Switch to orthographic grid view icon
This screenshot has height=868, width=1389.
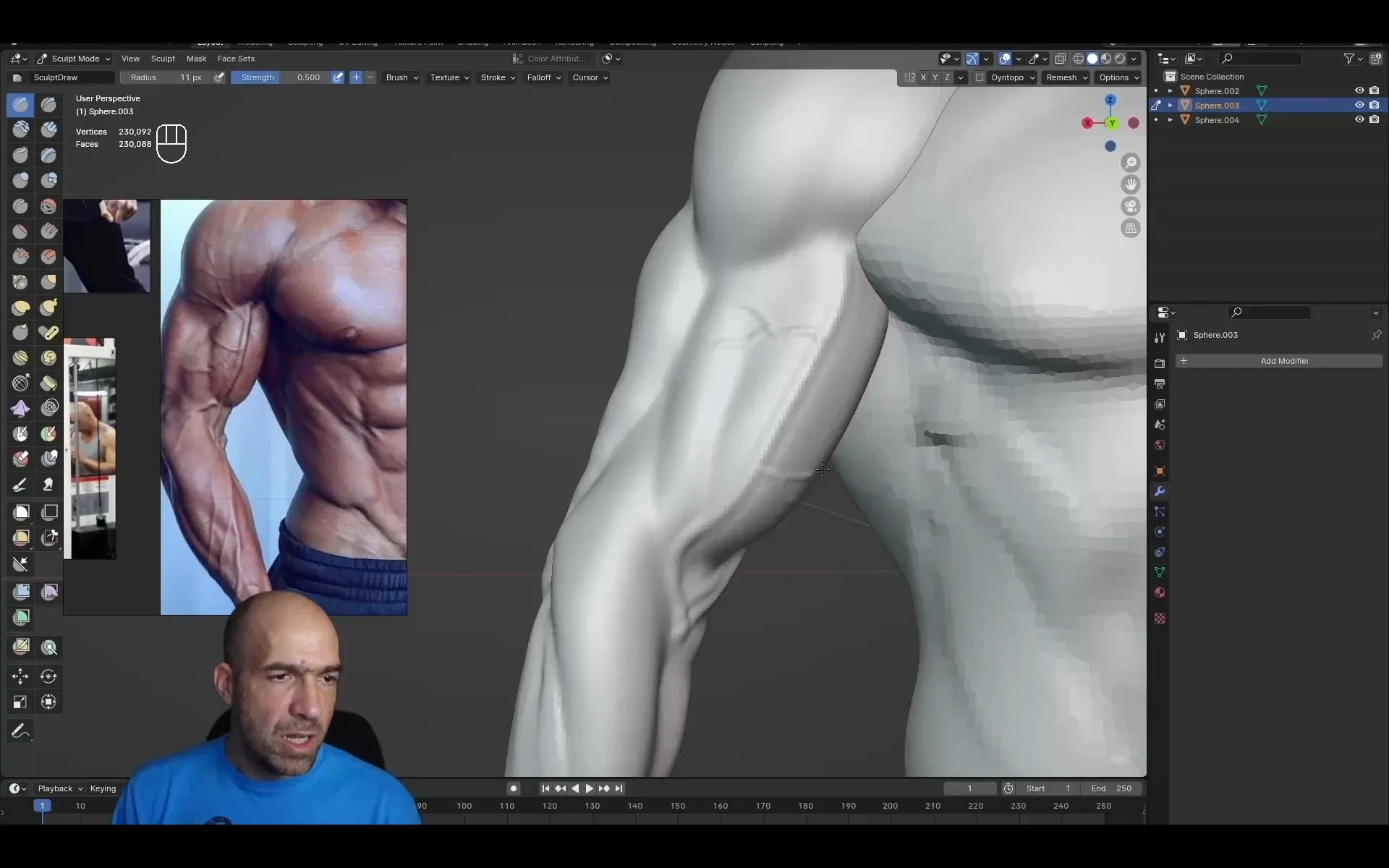(1130, 229)
